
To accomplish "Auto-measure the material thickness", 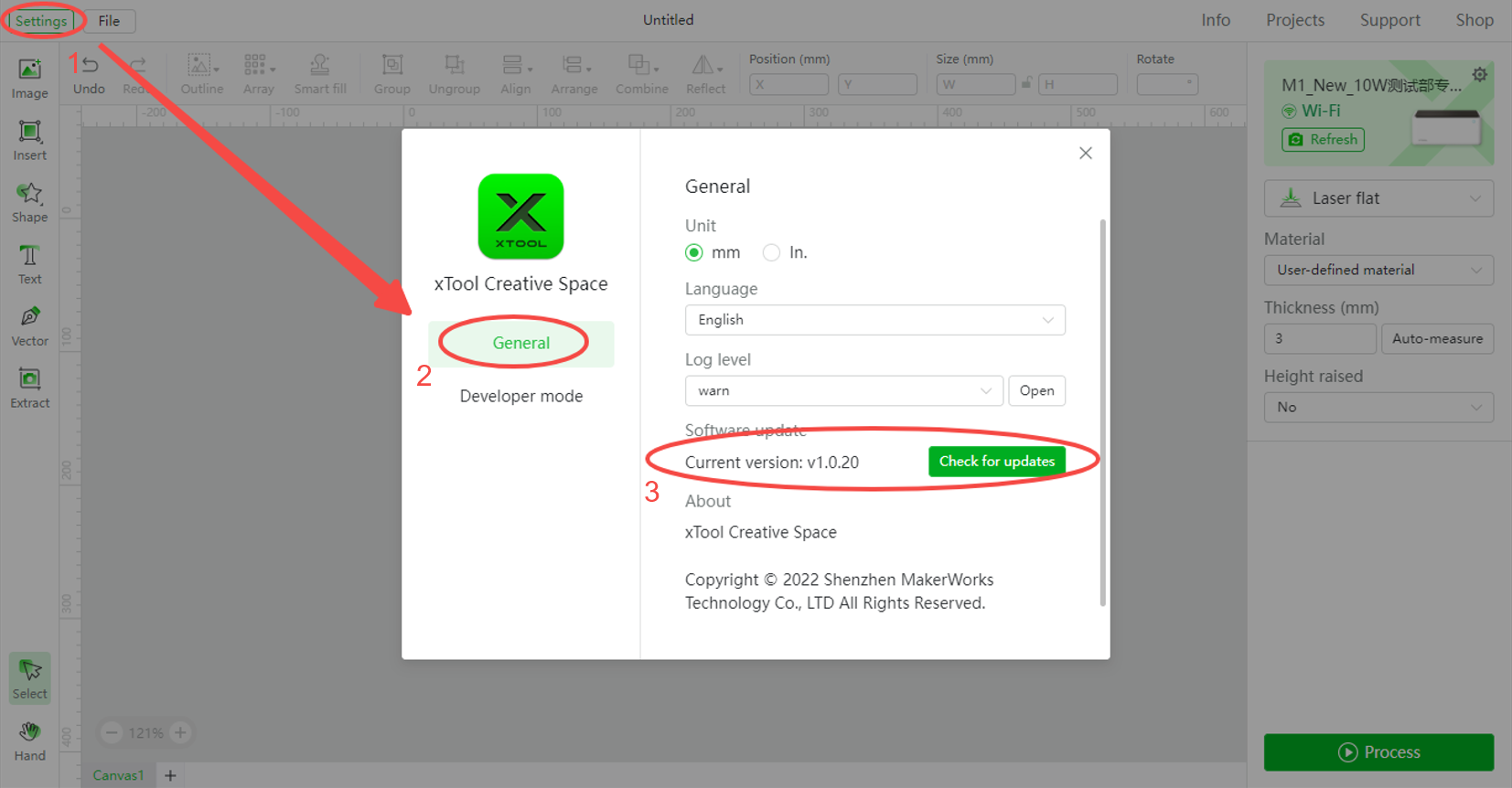I will (x=1437, y=338).
